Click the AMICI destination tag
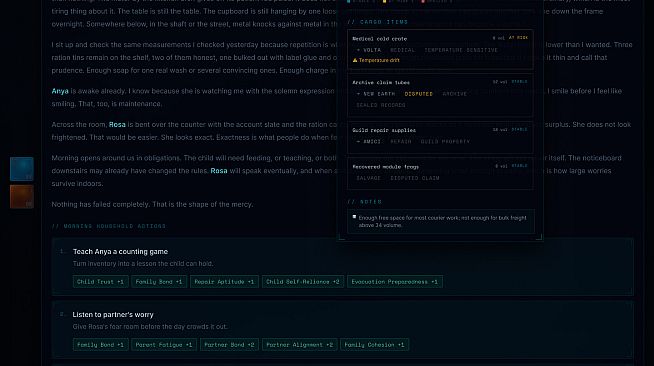This screenshot has height=366, width=654. 369,142
